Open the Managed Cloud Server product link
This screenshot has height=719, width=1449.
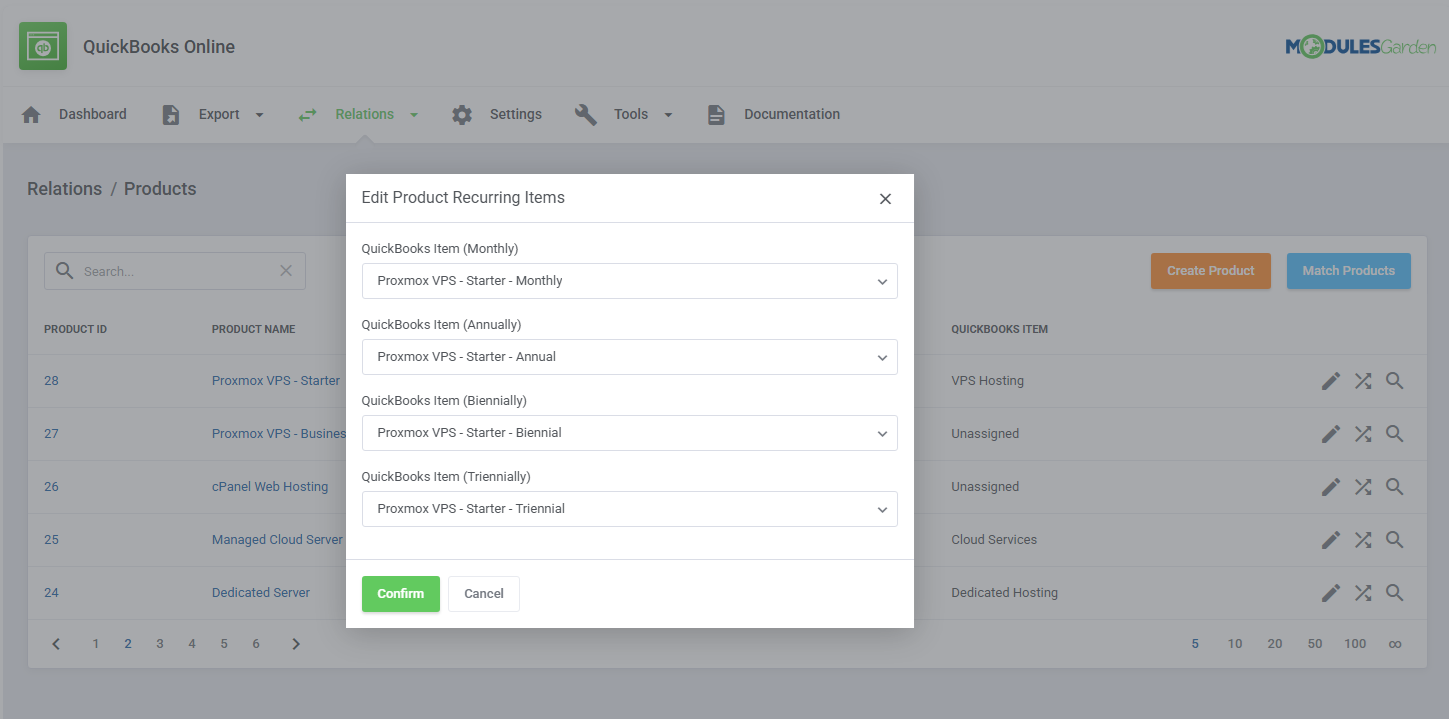pos(278,540)
